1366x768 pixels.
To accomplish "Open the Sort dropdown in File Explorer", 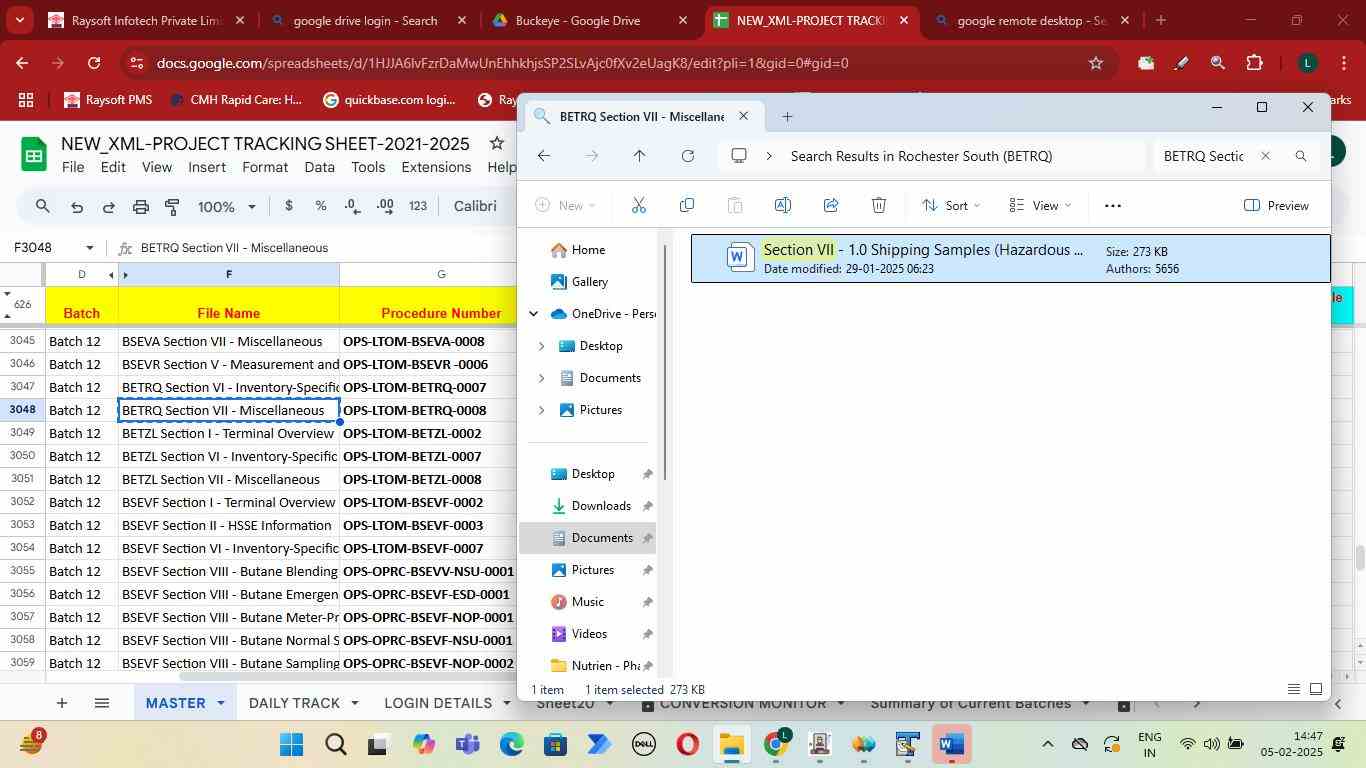I will (951, 205).
